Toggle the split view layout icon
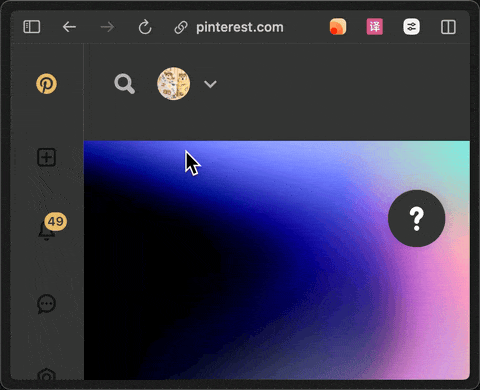The height and width of the screenshot is (390, 480). tap(448, 27)
